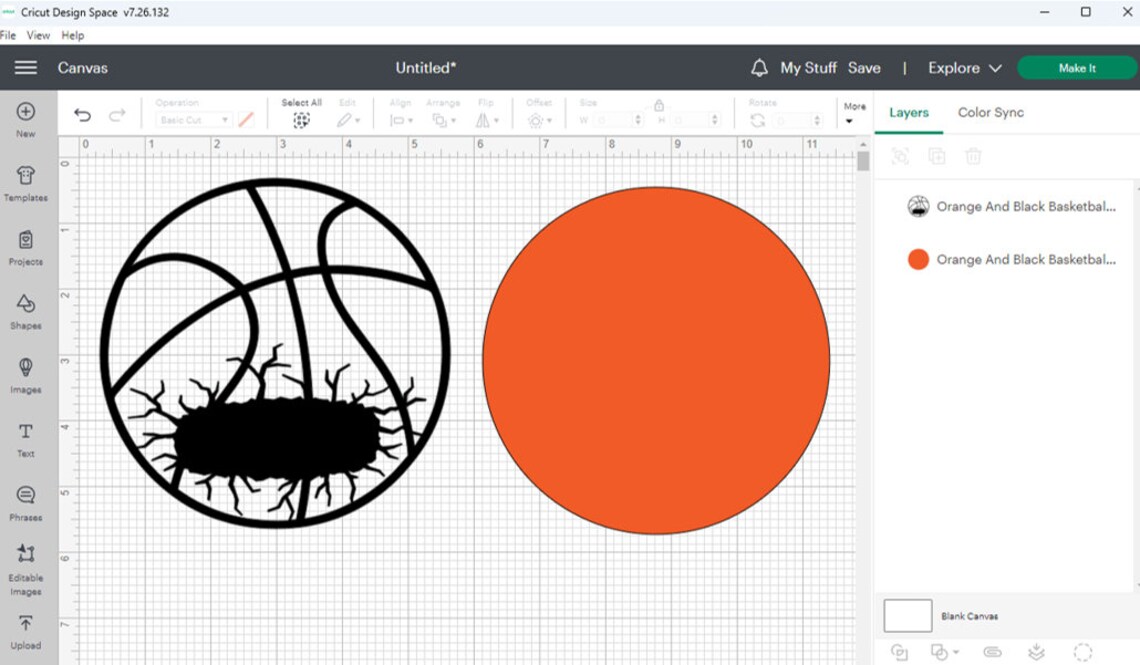Image resolution: width=1140 pixels, height=665 pixels.
Task: Click the Width size input field
Action: point(614,120)
